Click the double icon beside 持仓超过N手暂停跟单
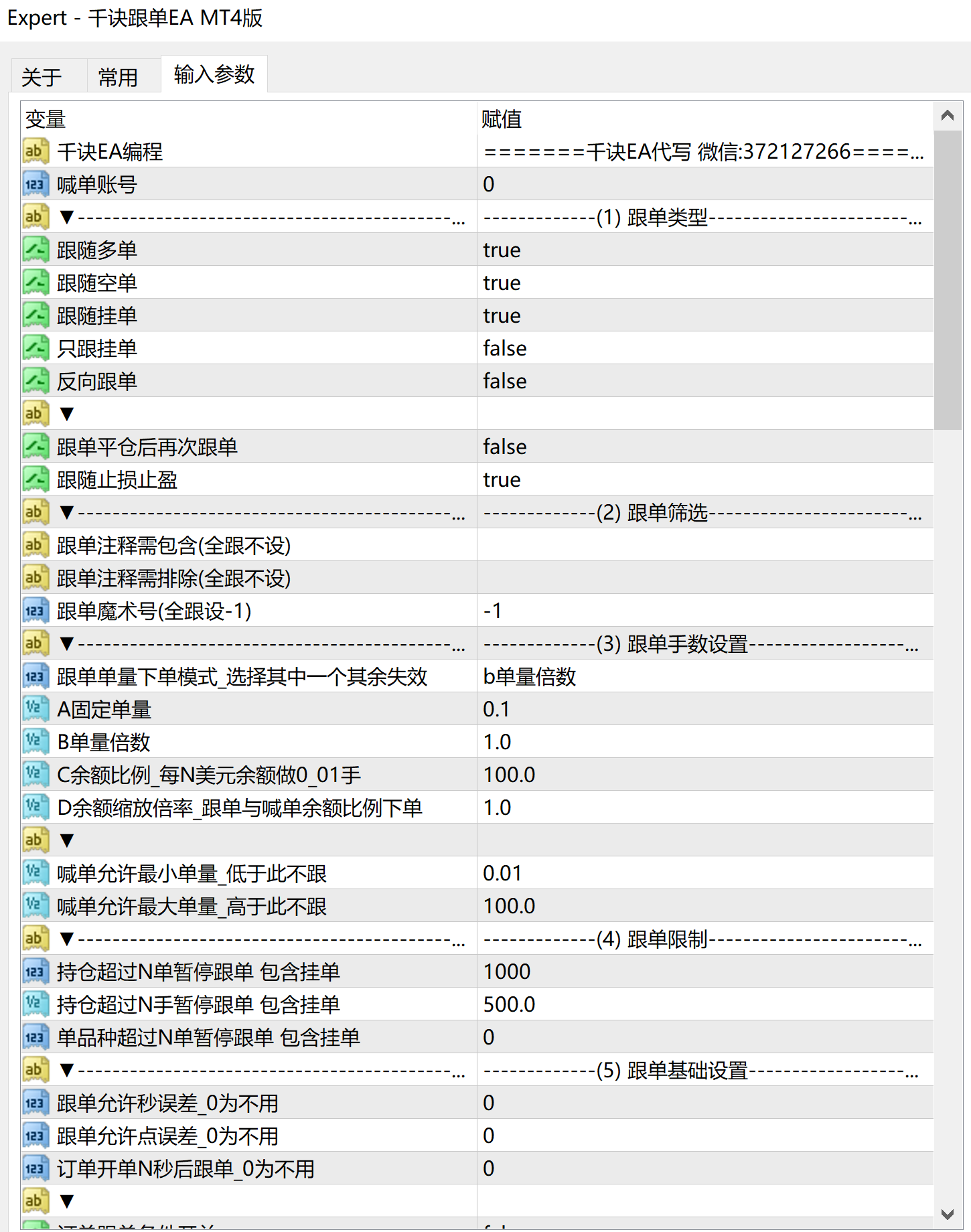Image resolution: width=971 pixels, height=1232 pixels. pos(35,1004)
